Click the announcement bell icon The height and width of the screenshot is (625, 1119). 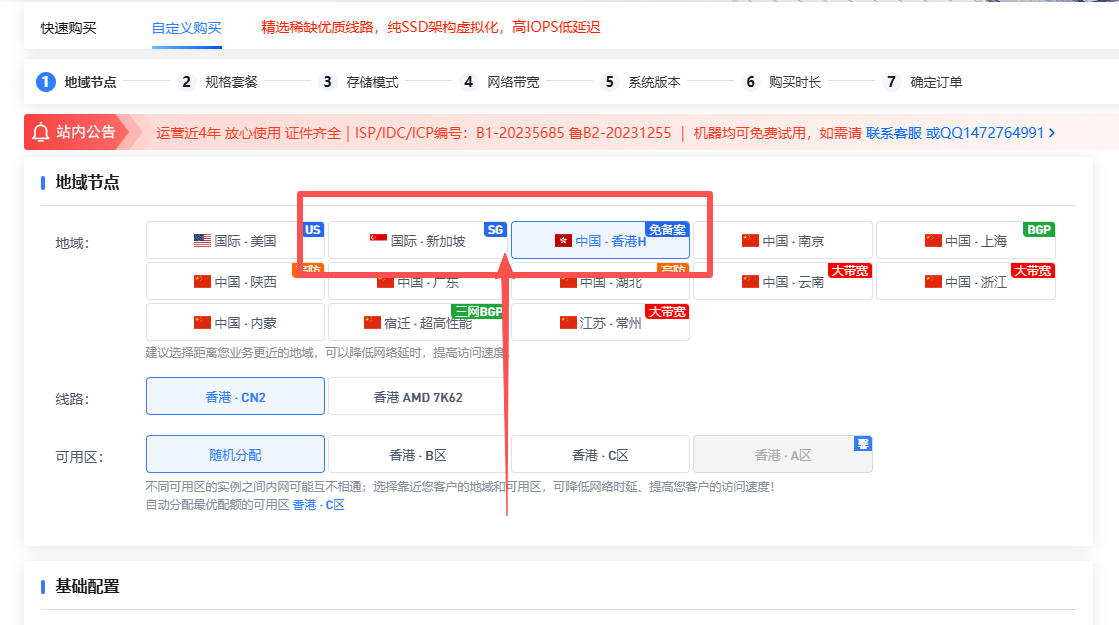[x=41, y=132]
